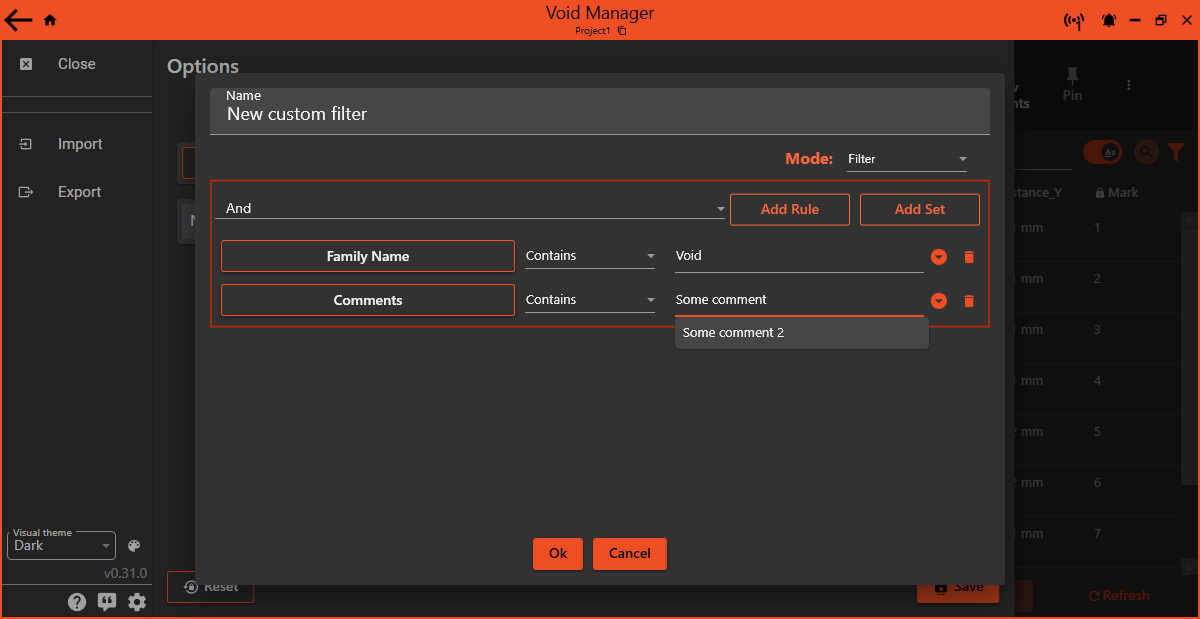This screenshot has width=1200, height=619.
Task: Send feedback using the speech bubble icon
Action: (107, 601)
